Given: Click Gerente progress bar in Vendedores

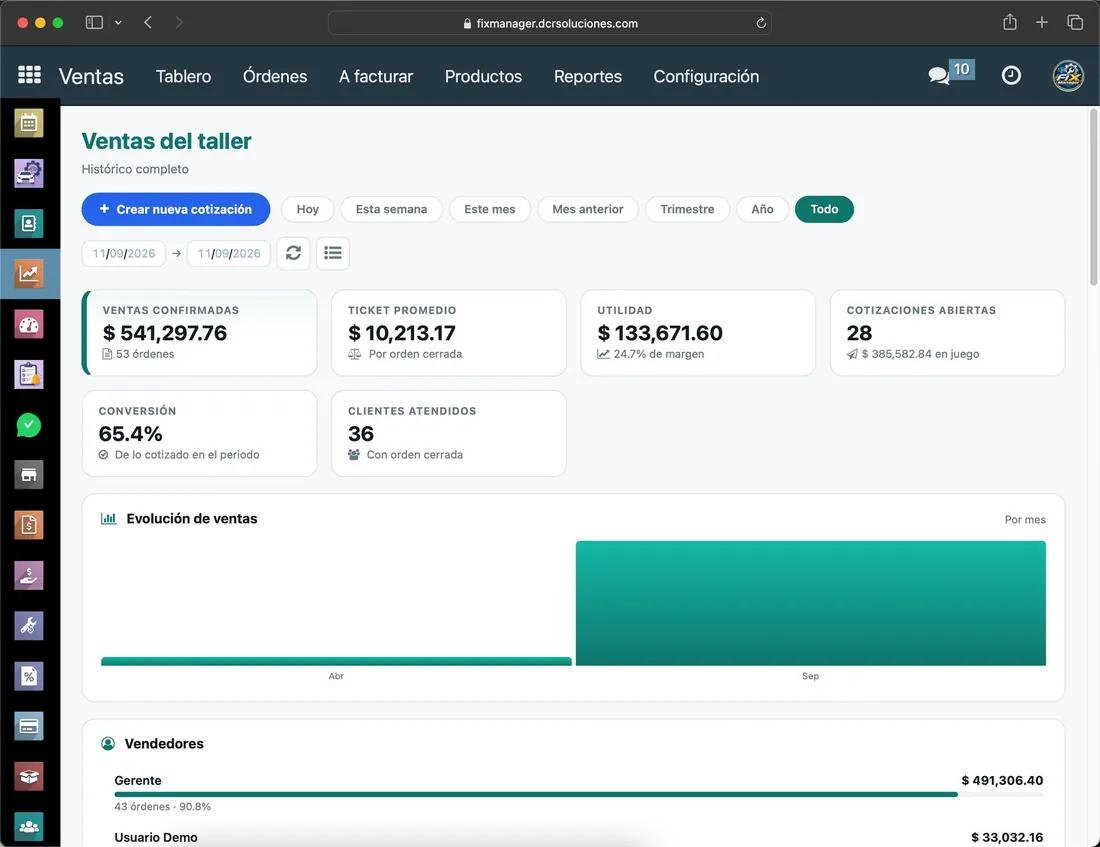Looking at the screenshot, I should click(x=579, y=794).
